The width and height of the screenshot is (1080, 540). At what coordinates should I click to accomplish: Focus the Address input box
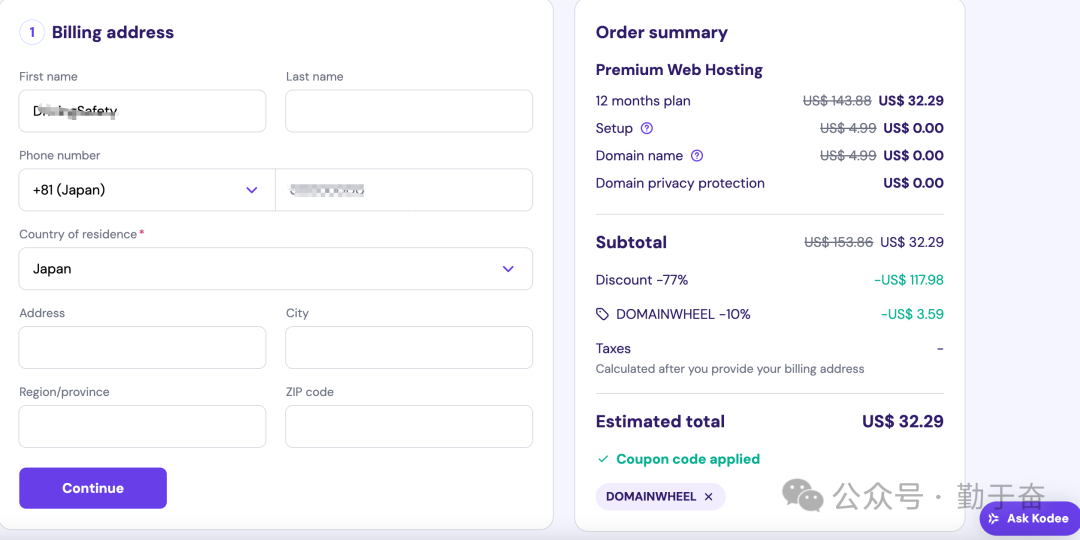[142, 348]
